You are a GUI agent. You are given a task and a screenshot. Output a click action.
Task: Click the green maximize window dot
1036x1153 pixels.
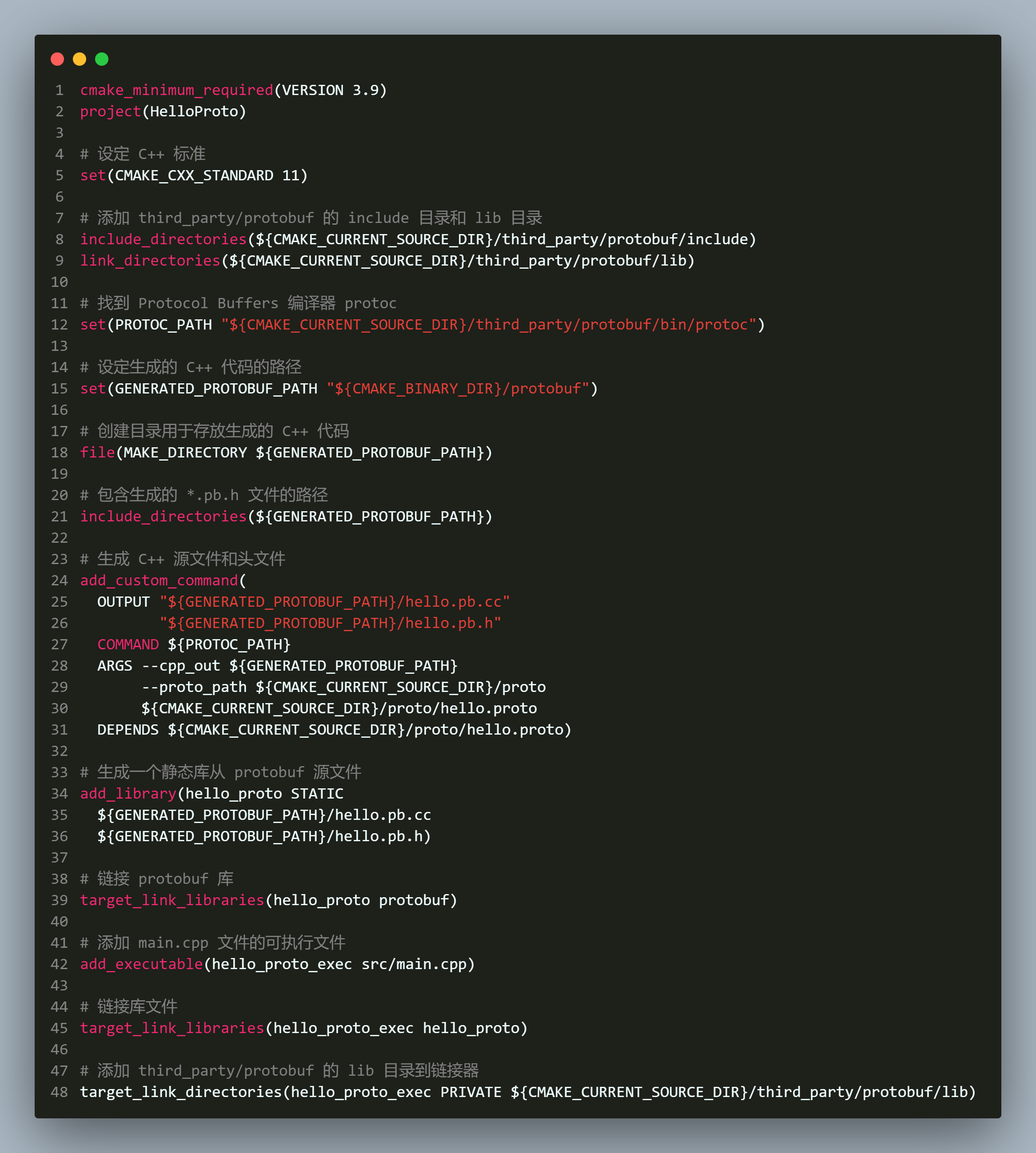[x=102, y=59]
